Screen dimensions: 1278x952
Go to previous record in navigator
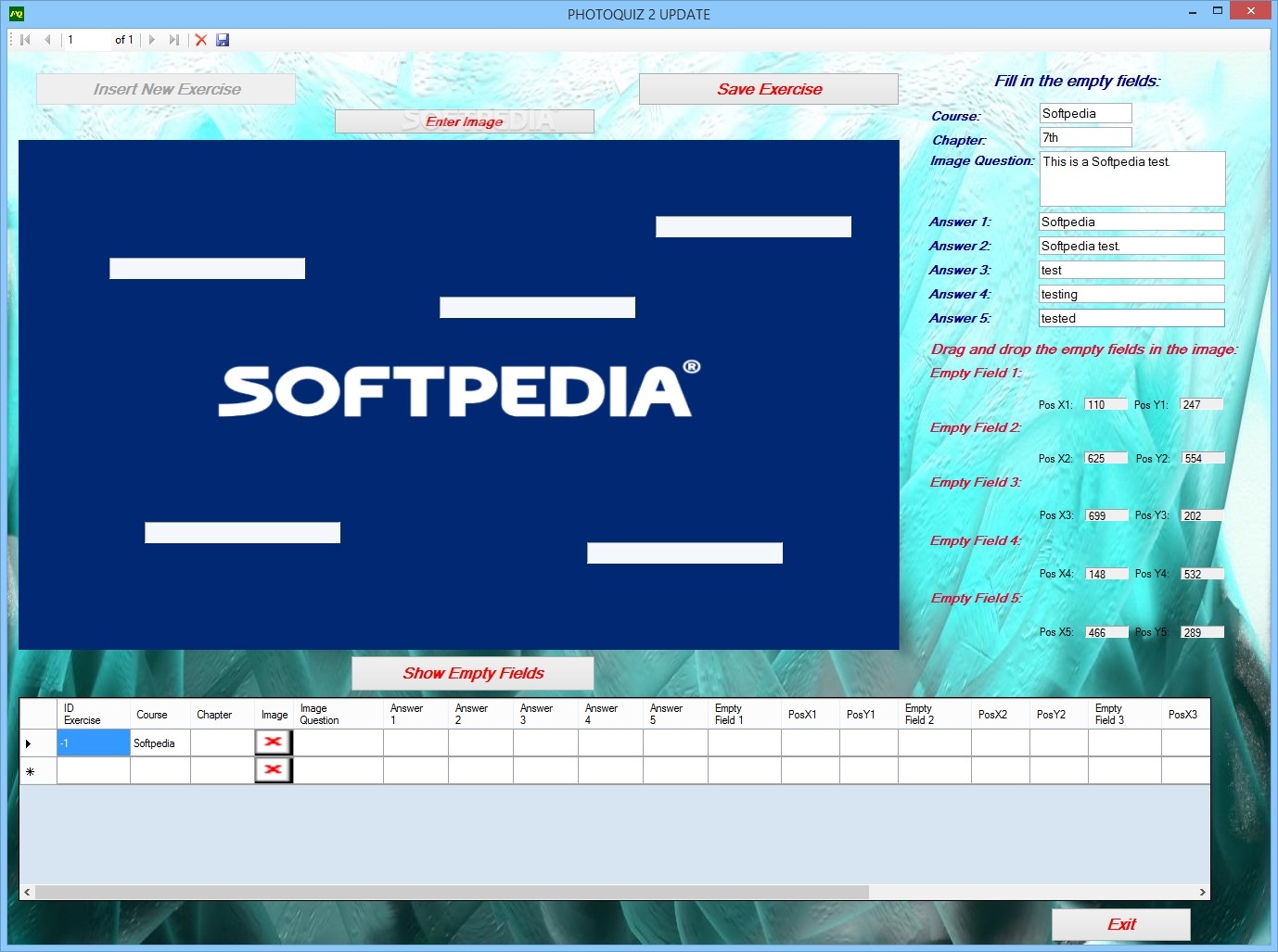(x=47, y=40)
